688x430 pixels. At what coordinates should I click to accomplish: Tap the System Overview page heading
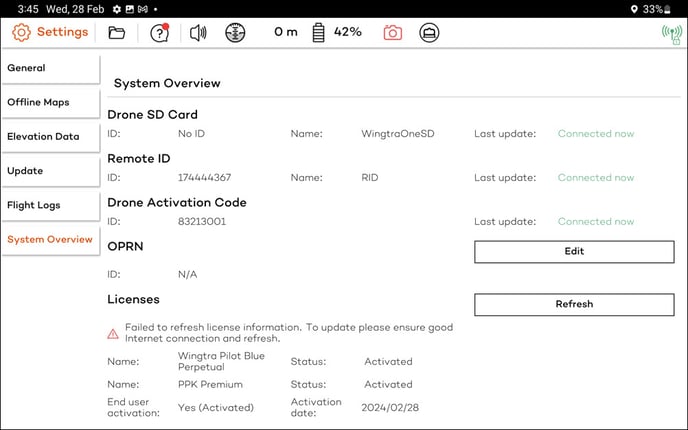pos(167,83)
